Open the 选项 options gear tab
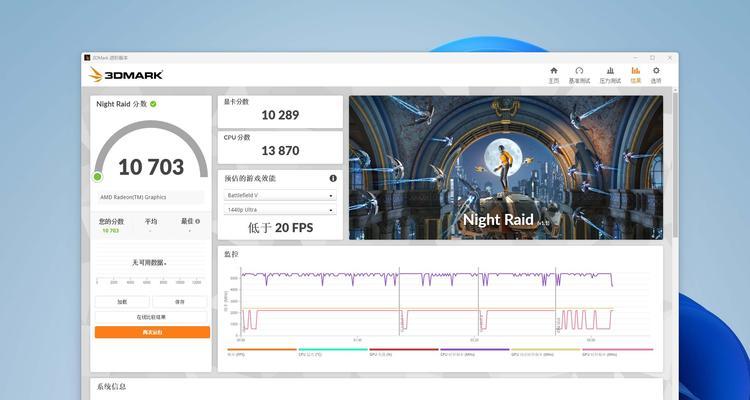Viewport: 750px width, 400px height. (656, 75)
